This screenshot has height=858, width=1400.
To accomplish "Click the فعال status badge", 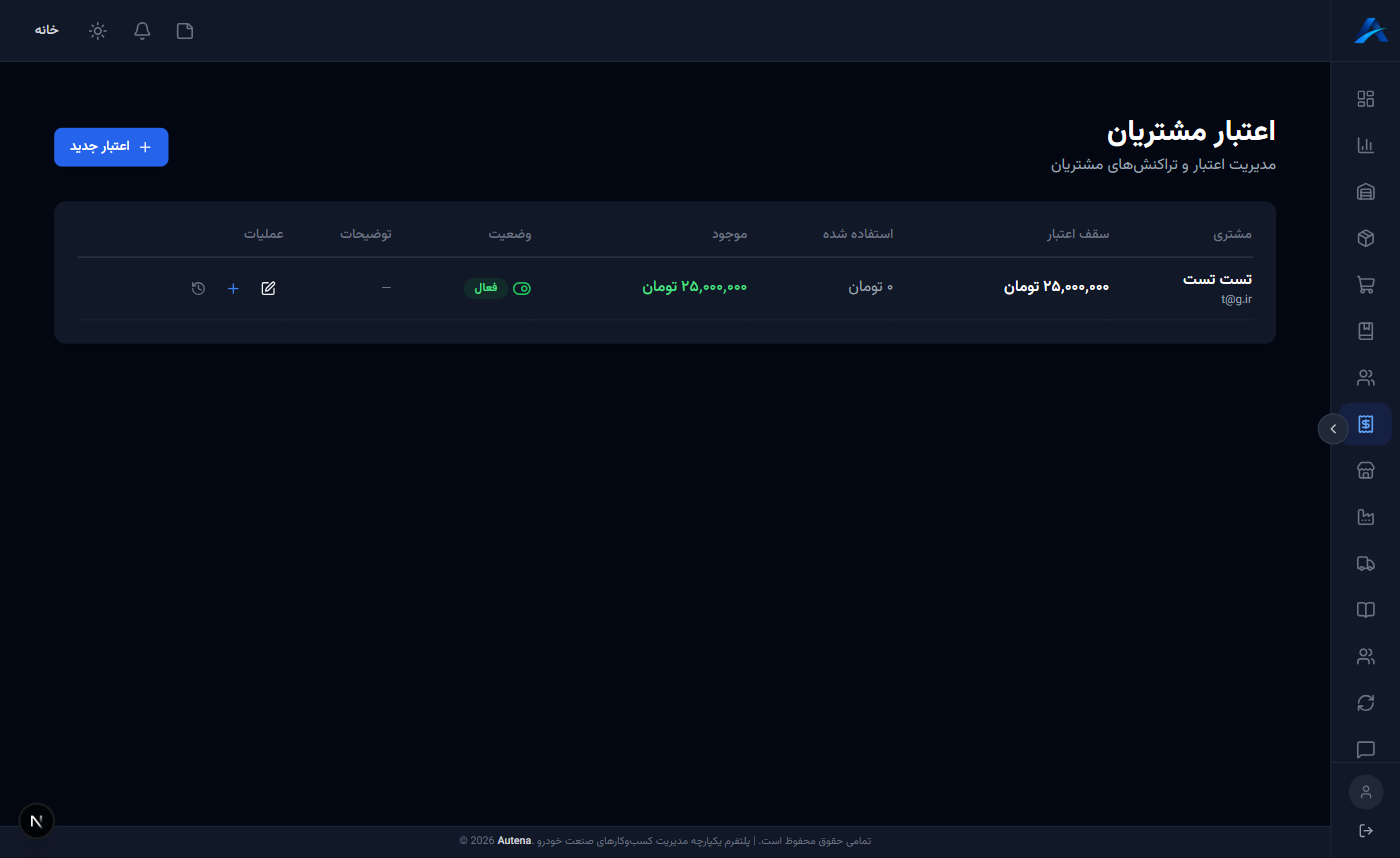I will pyautogui.click(x=486, y=288).
